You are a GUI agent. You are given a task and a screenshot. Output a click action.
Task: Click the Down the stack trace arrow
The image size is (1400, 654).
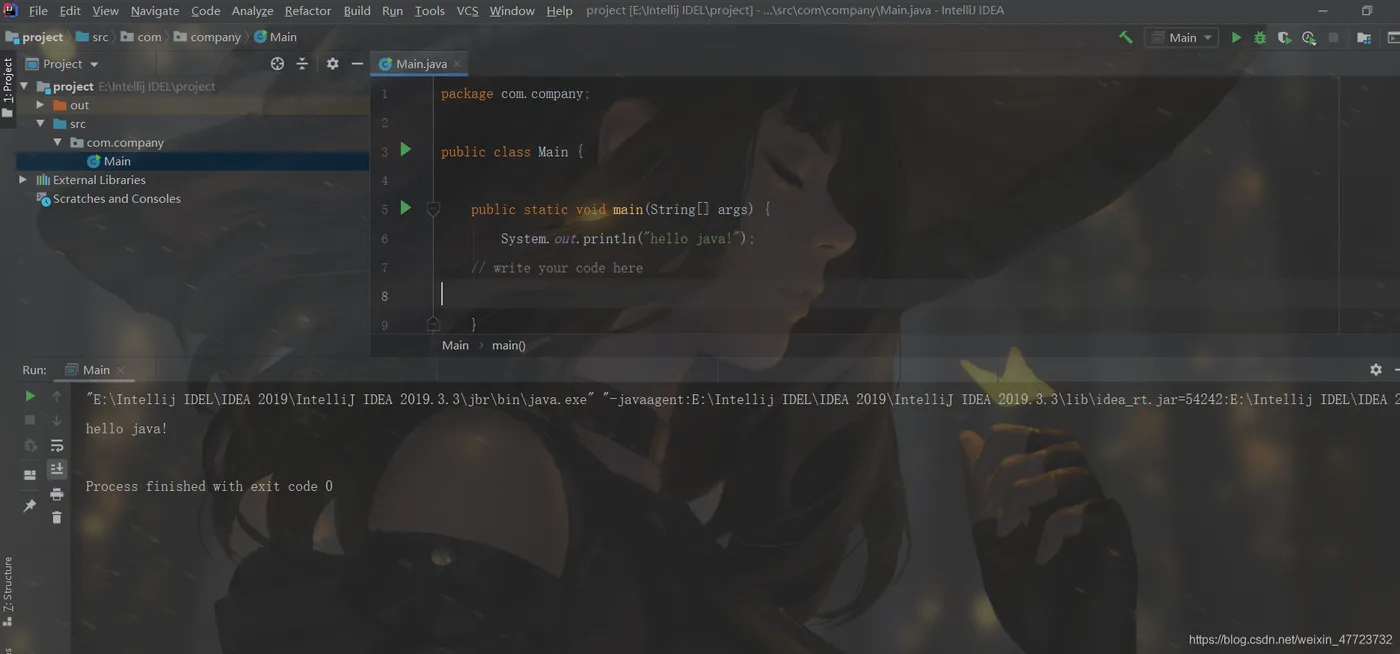click(57, 420)
